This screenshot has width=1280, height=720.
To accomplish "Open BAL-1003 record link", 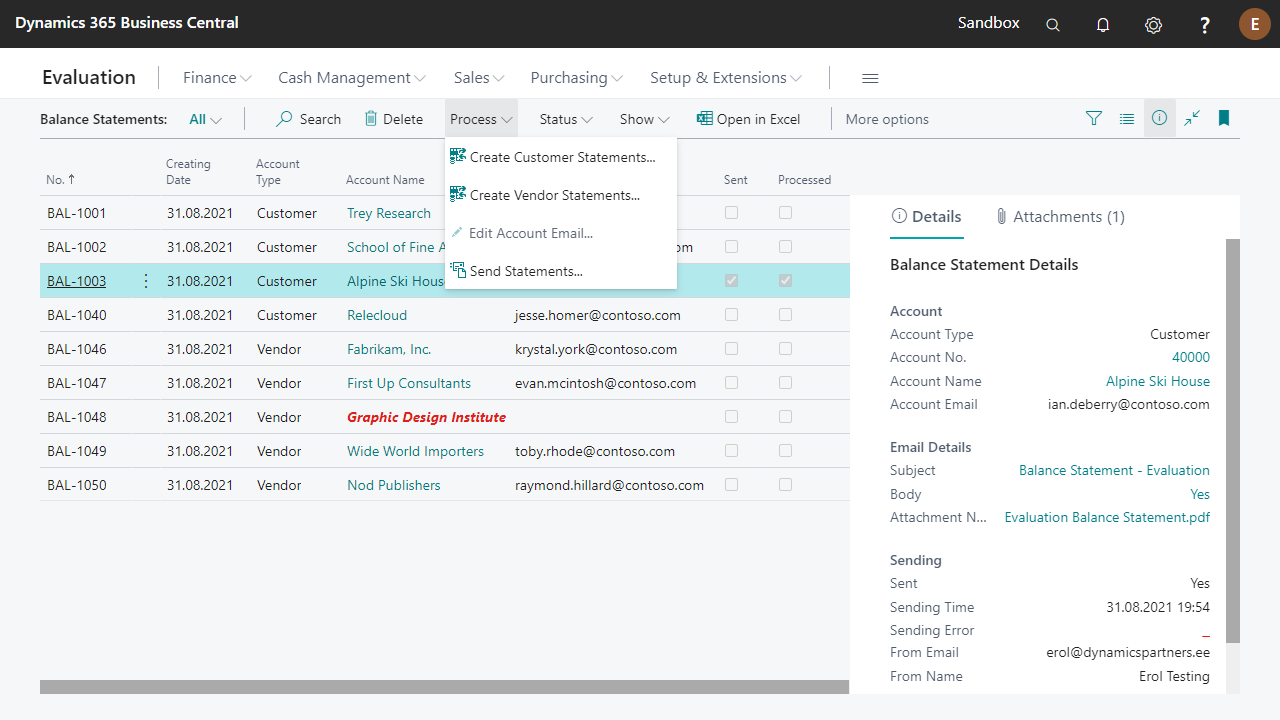I will (76, 281).
